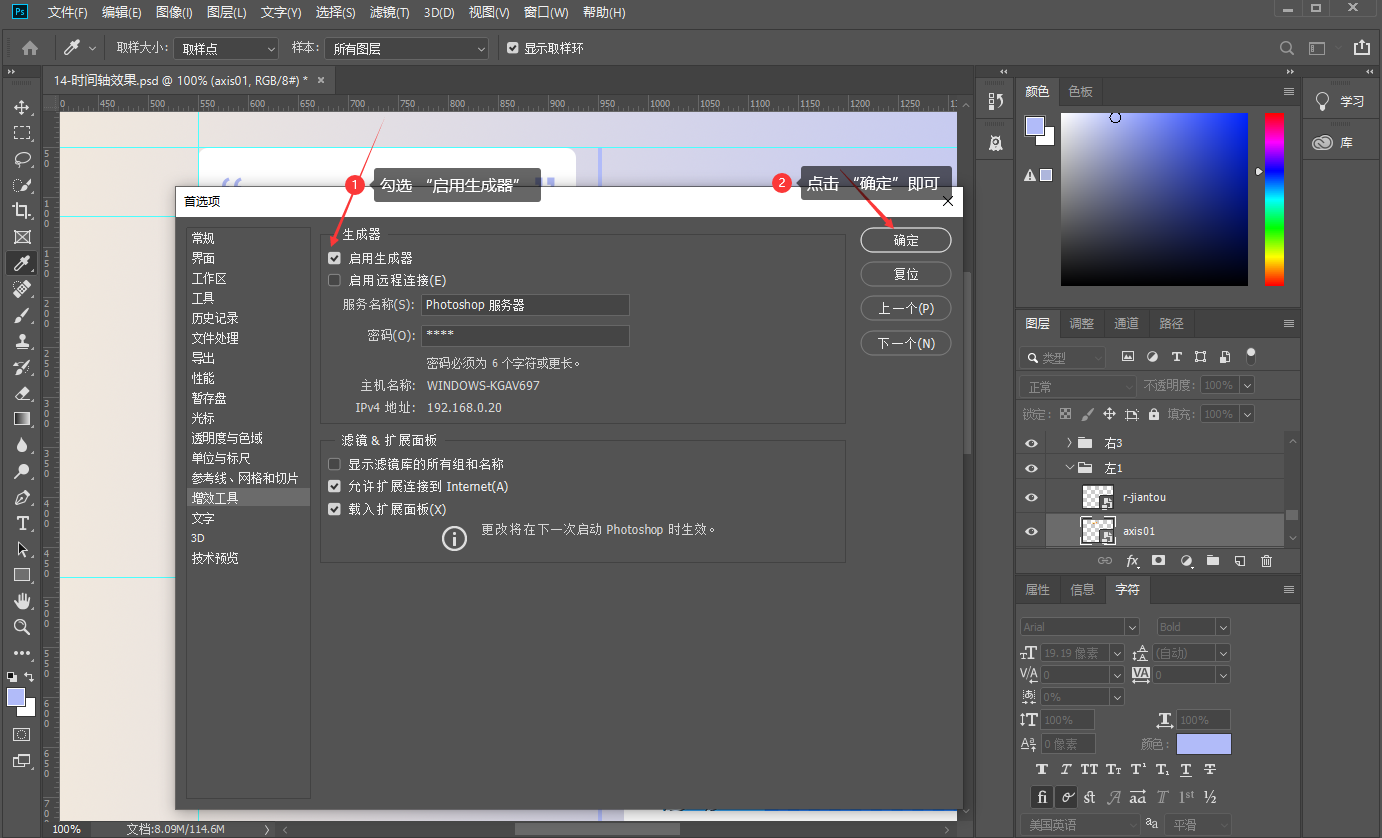The width and height of the screenshot is (1382, 838).
Task: Select the Dodge tool
Action: pos(22,471)
